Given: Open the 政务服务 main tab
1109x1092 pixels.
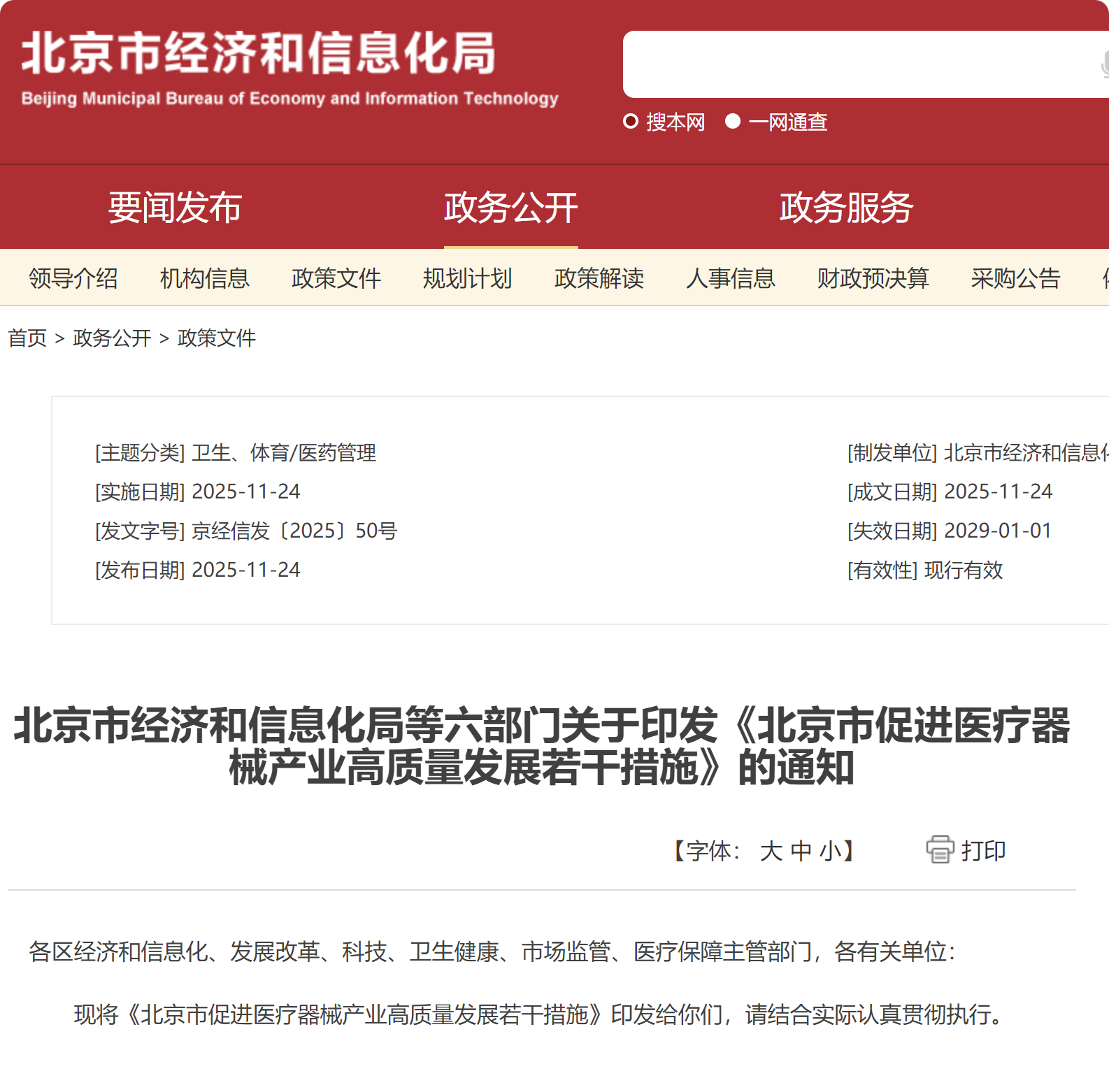Looking at the screenshot, I should 846,208.
